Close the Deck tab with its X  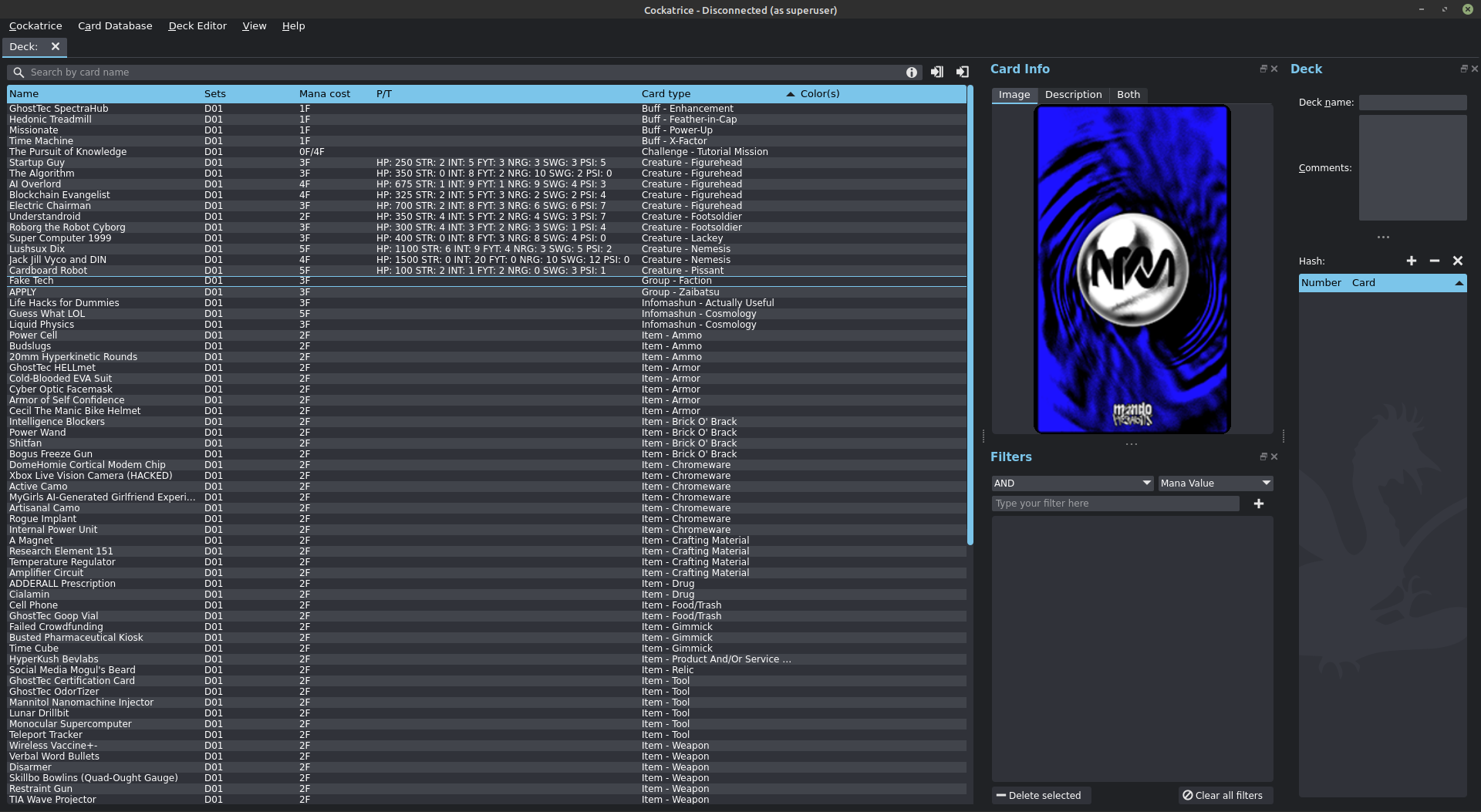56,47
